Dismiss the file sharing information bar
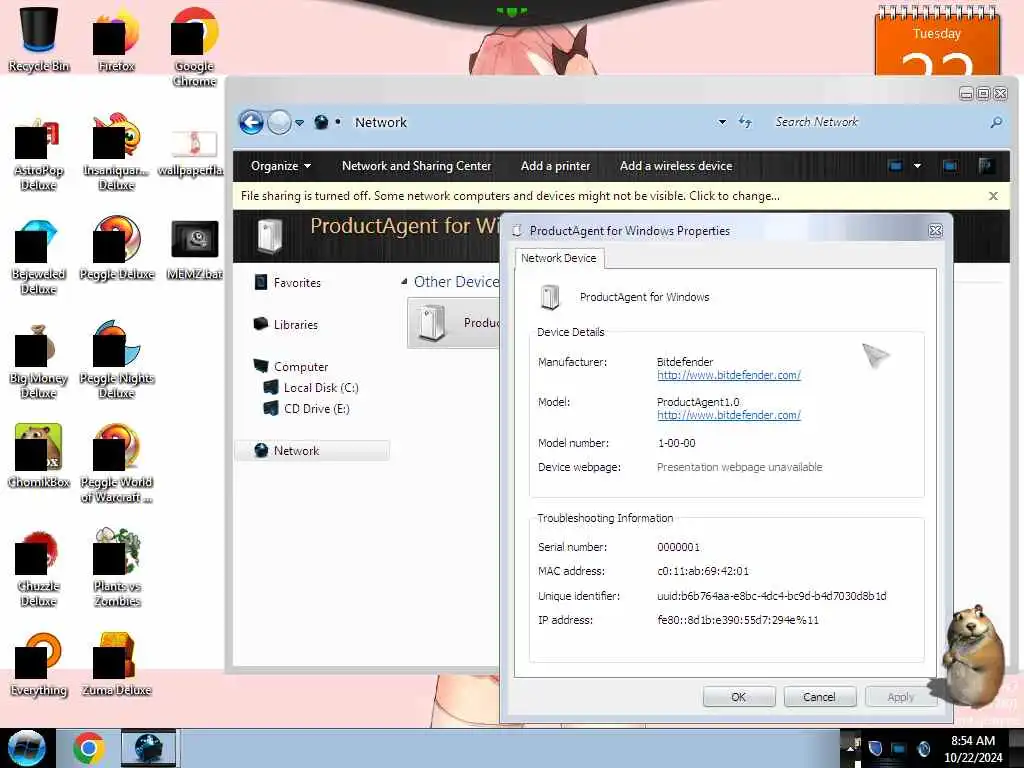The width and height of the screenshot is (1024, 768). pos(993,196)
